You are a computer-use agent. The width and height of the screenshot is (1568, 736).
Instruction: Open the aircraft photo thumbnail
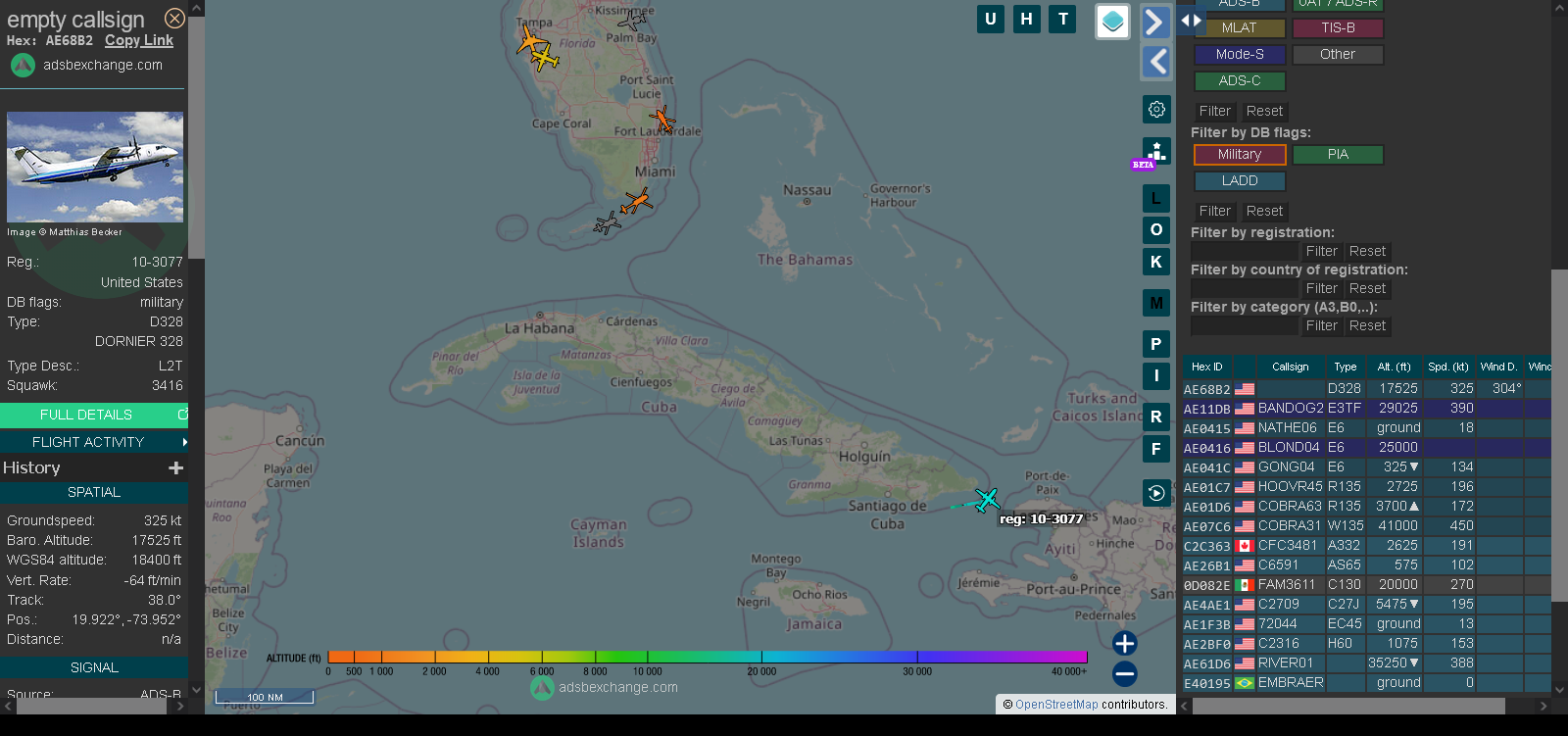pos(95,167)
